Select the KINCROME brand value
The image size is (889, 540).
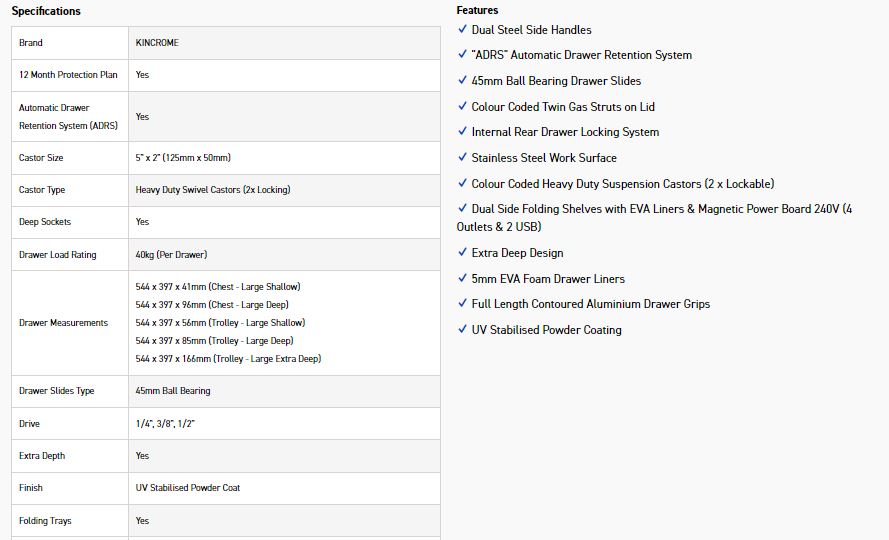click(x=159, y=43)
